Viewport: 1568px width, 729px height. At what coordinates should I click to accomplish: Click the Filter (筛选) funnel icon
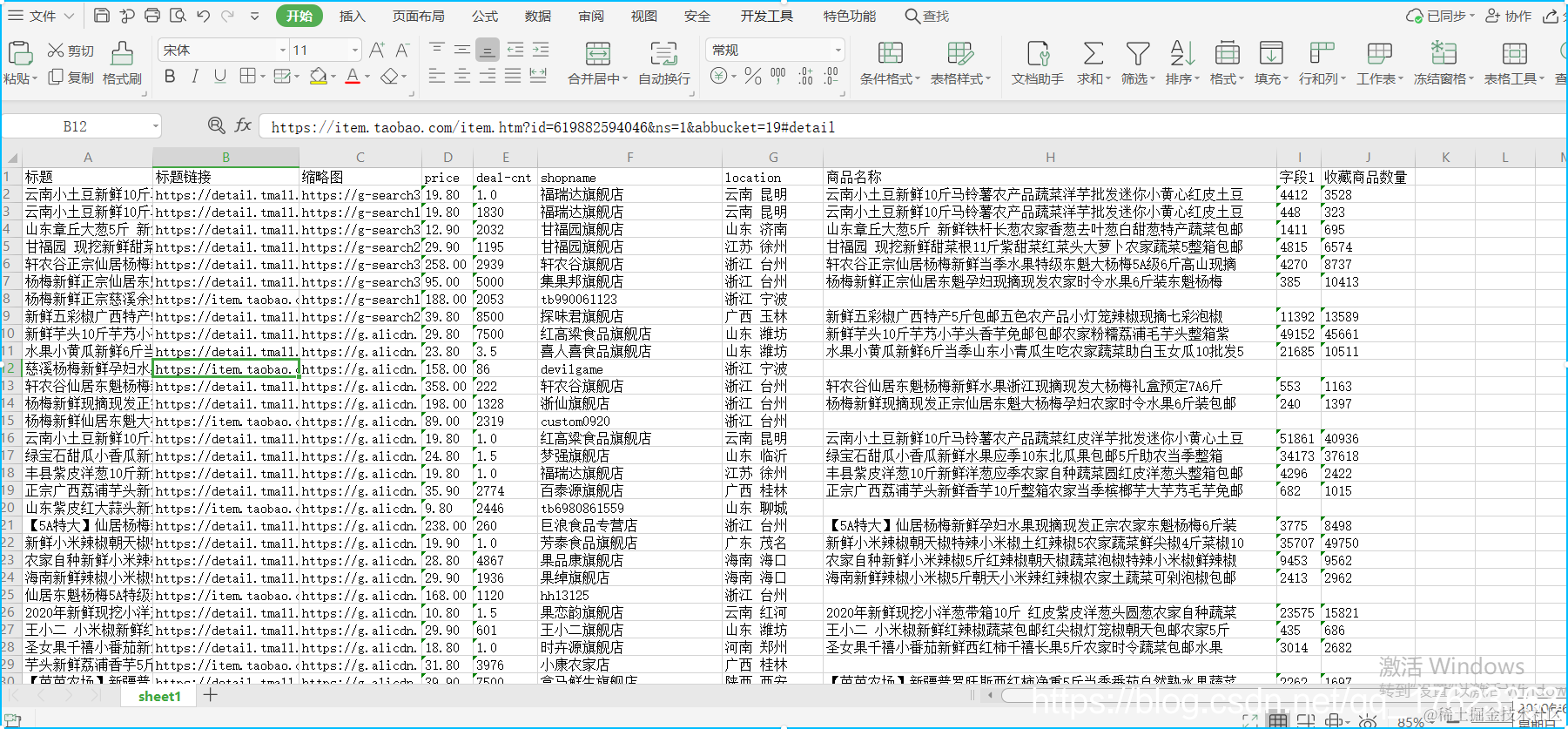tap(1138, 53)
